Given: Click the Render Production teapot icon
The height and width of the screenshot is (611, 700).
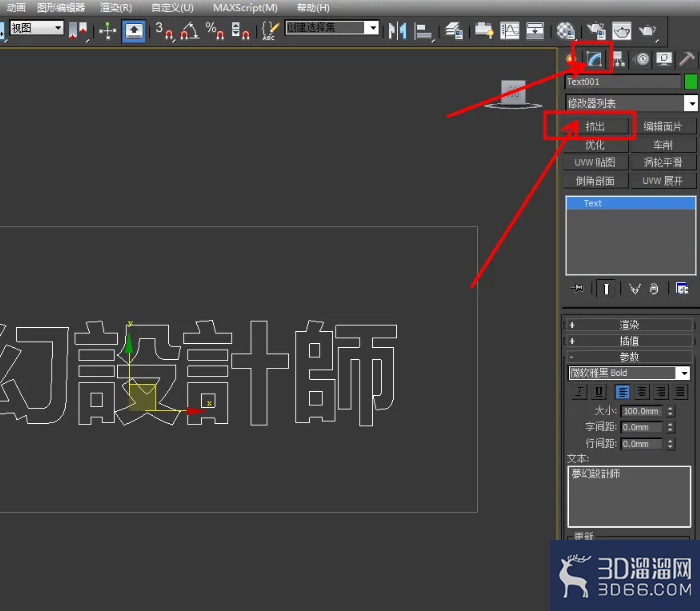Looking at the screenshot, I should click(x=647, y=30).
